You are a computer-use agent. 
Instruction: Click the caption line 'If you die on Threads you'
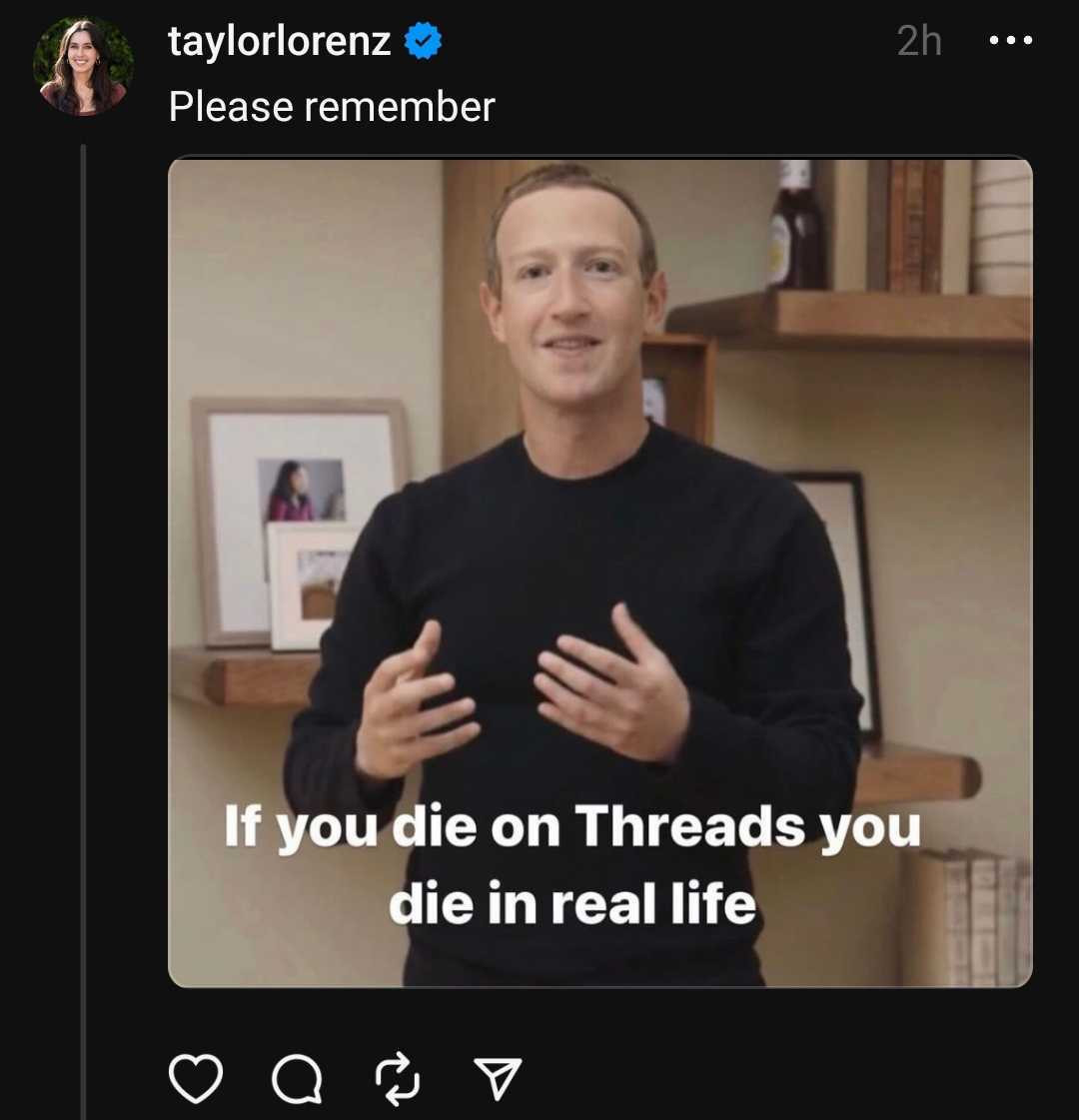click(572, 827)
